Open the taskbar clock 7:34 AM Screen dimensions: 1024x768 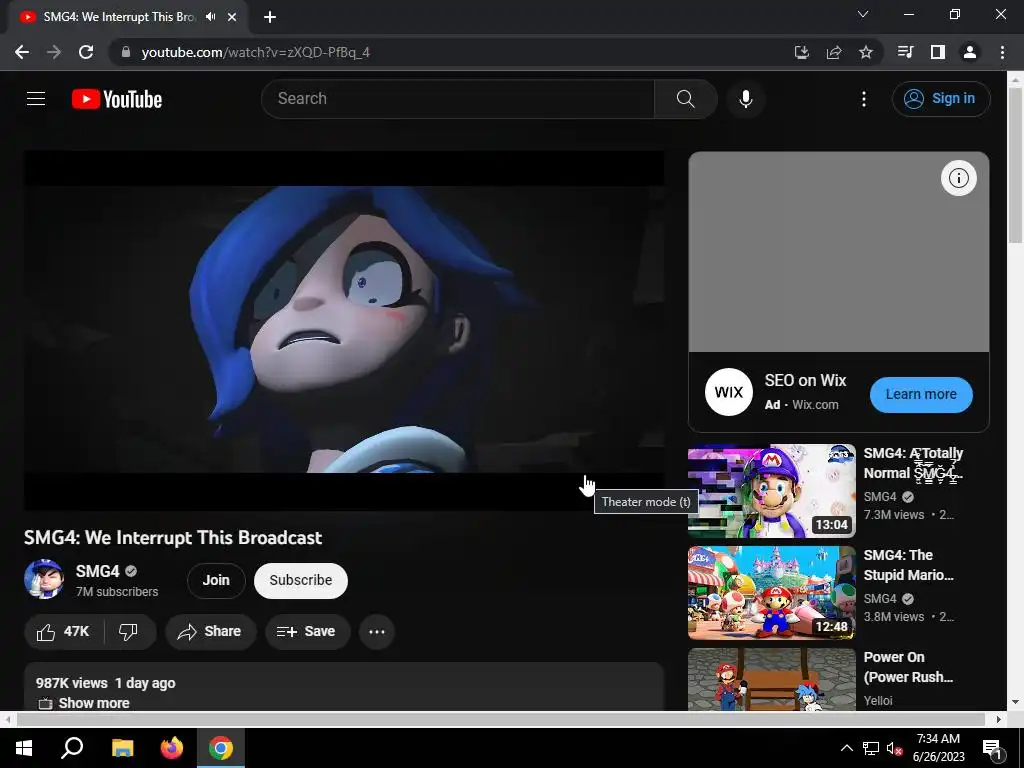tap(938, 748)
